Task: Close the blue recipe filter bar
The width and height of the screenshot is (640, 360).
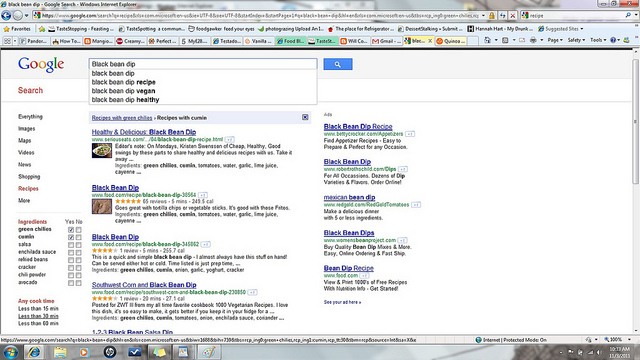Action: (305, 118)
